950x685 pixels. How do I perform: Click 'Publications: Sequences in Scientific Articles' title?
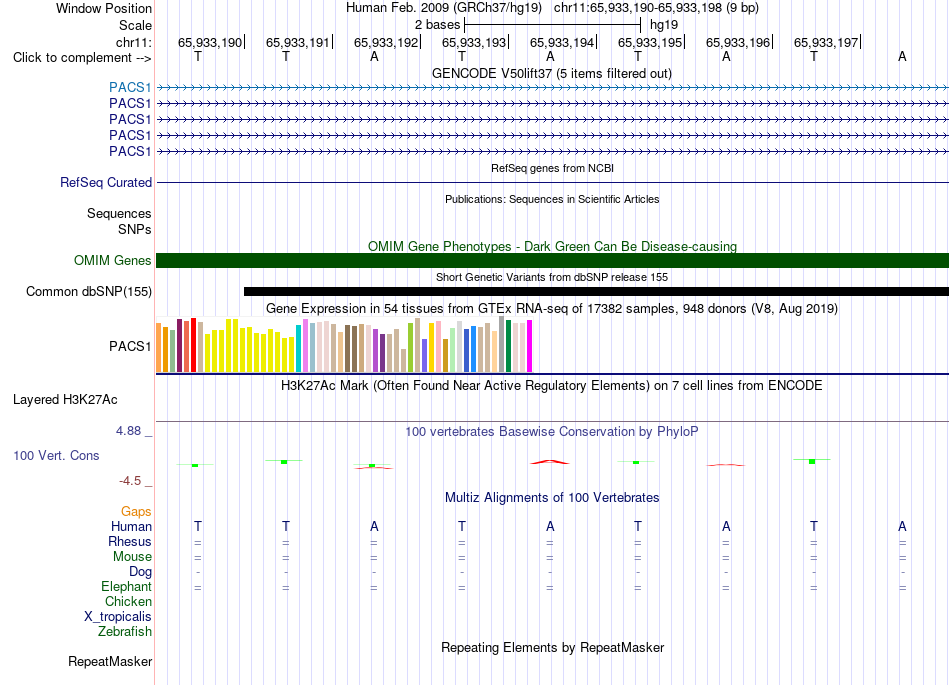tap(552, 199)
